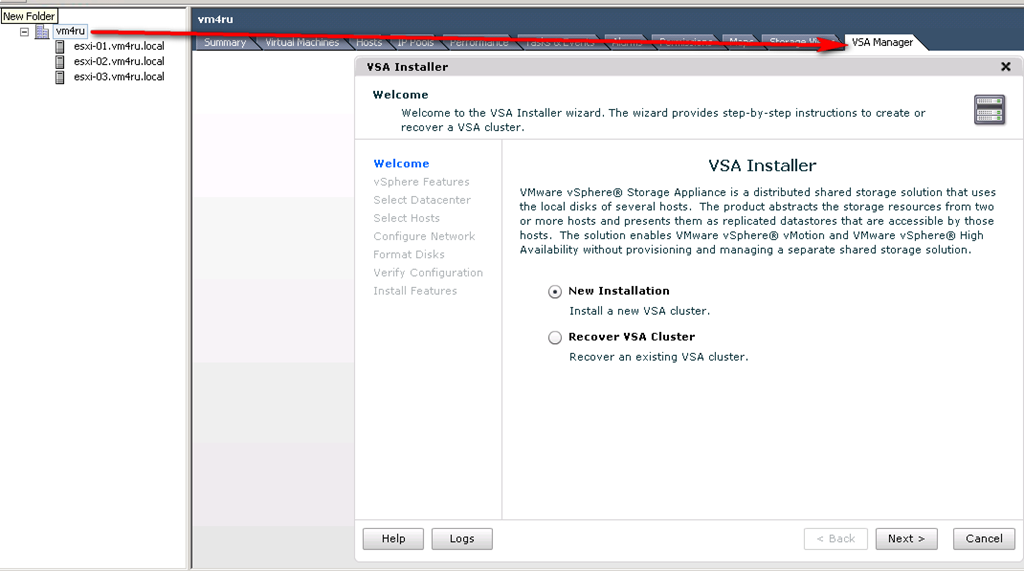The height and width of the screenshot is (571, 1024).
Task: Show the Performance tab
Action: pyautogui.click(x=479, y=42)
